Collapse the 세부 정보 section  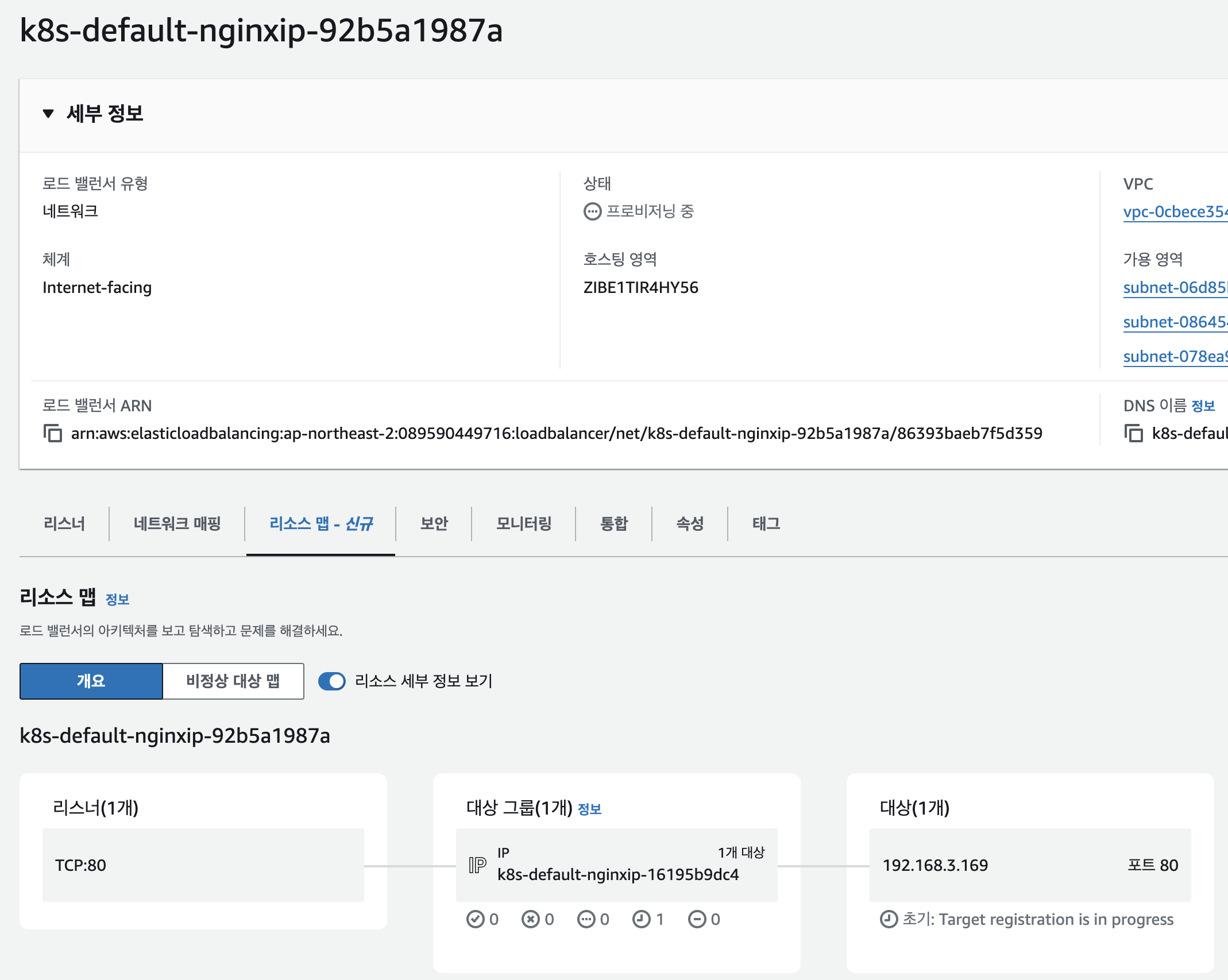click(x=48, y=114)
